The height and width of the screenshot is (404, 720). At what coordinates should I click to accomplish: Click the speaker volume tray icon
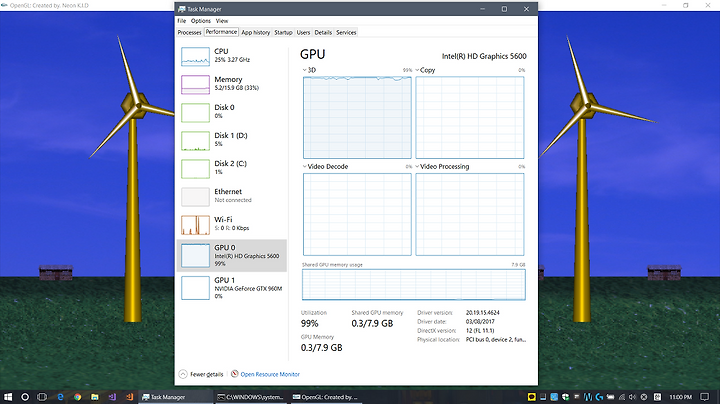tap(633, 397)
